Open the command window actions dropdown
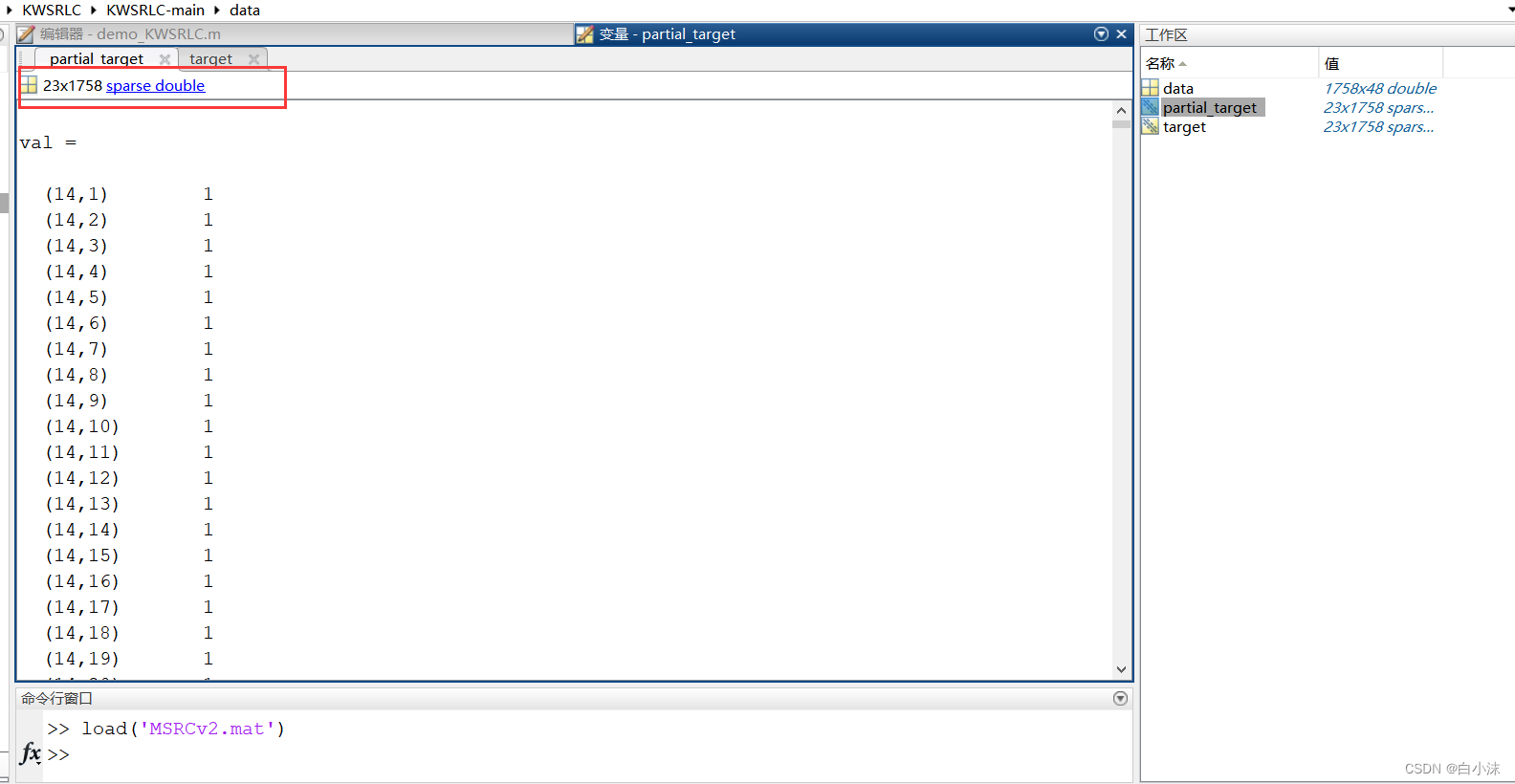The height and width of the screenshot is (784, 1515). click(1120, 699)
